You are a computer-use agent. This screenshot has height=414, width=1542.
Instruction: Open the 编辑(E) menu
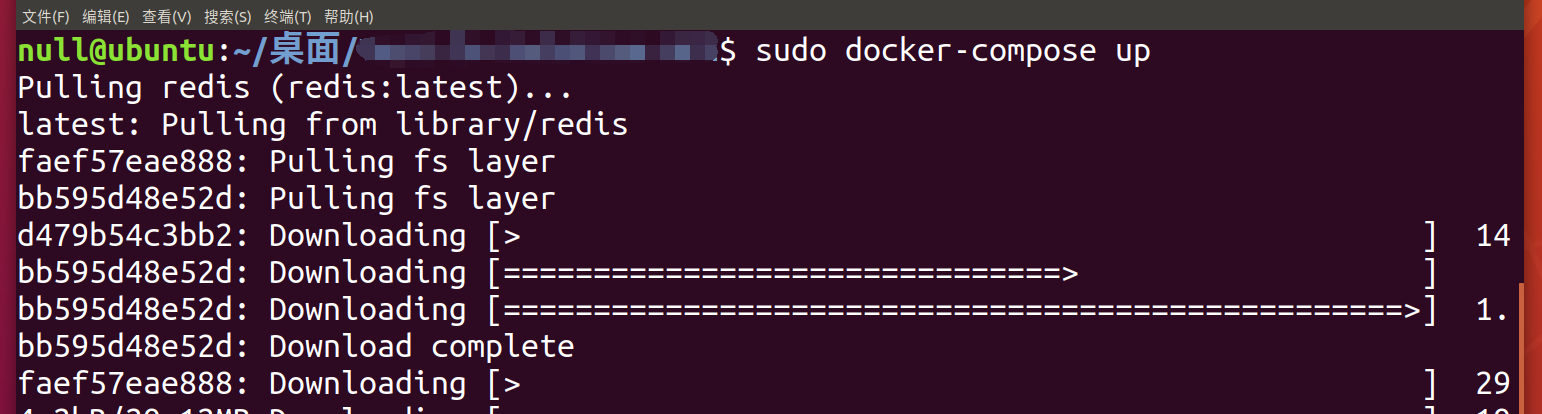point(106,17)
